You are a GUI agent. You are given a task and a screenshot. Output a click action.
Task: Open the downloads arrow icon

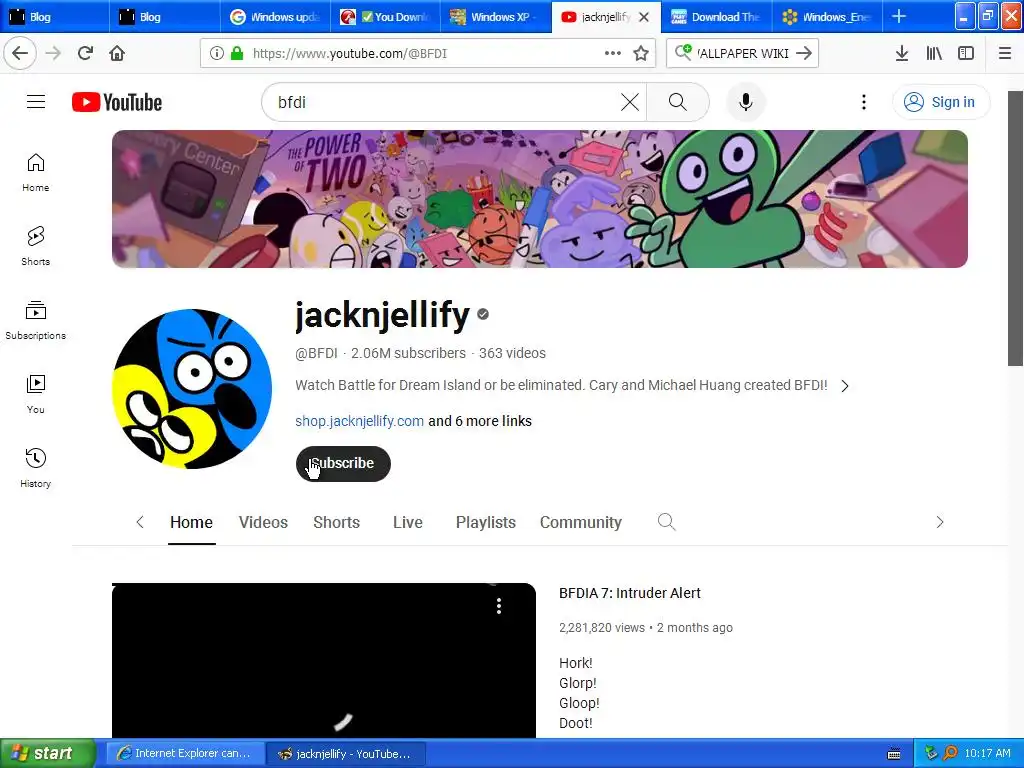point(902,53)
